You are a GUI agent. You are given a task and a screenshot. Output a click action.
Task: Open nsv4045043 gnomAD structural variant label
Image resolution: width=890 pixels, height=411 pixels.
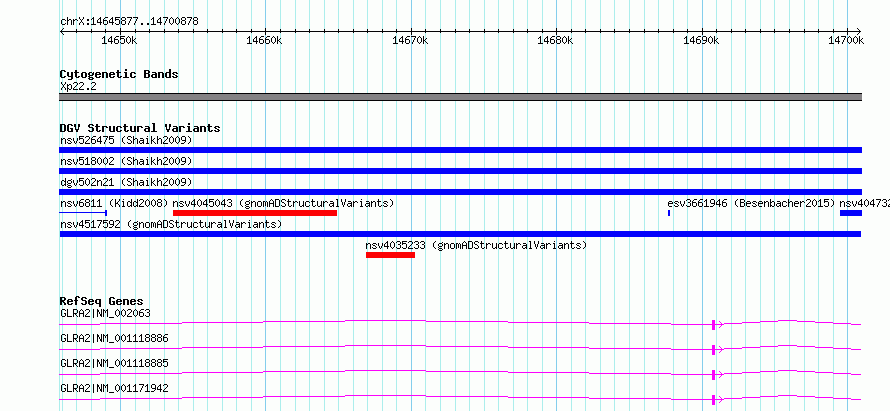point(283,203)
